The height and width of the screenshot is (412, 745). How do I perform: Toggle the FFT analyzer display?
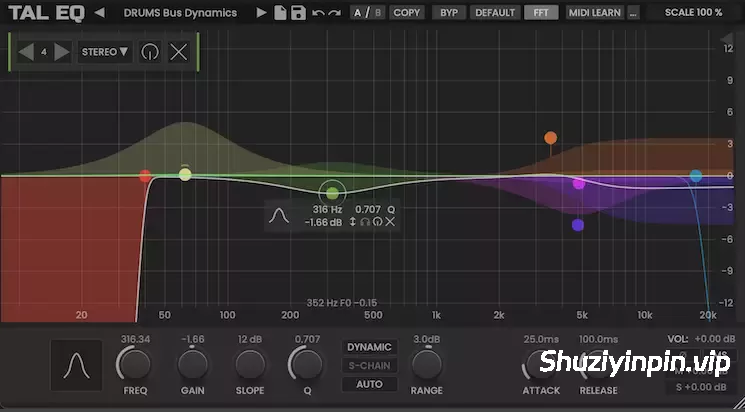click(541, 13)
